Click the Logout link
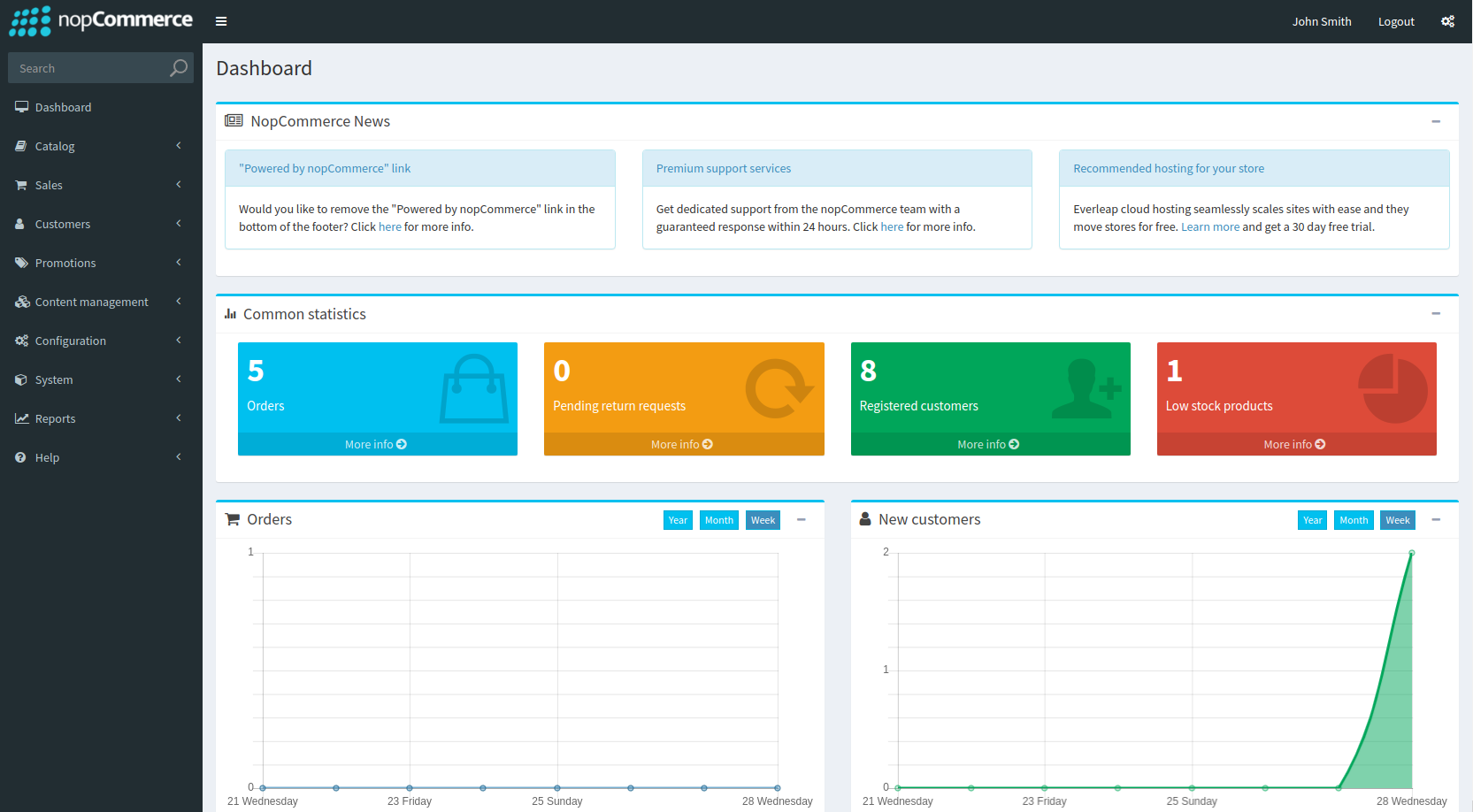This screenshot has width=1473, height=812. pos(1396,21)
